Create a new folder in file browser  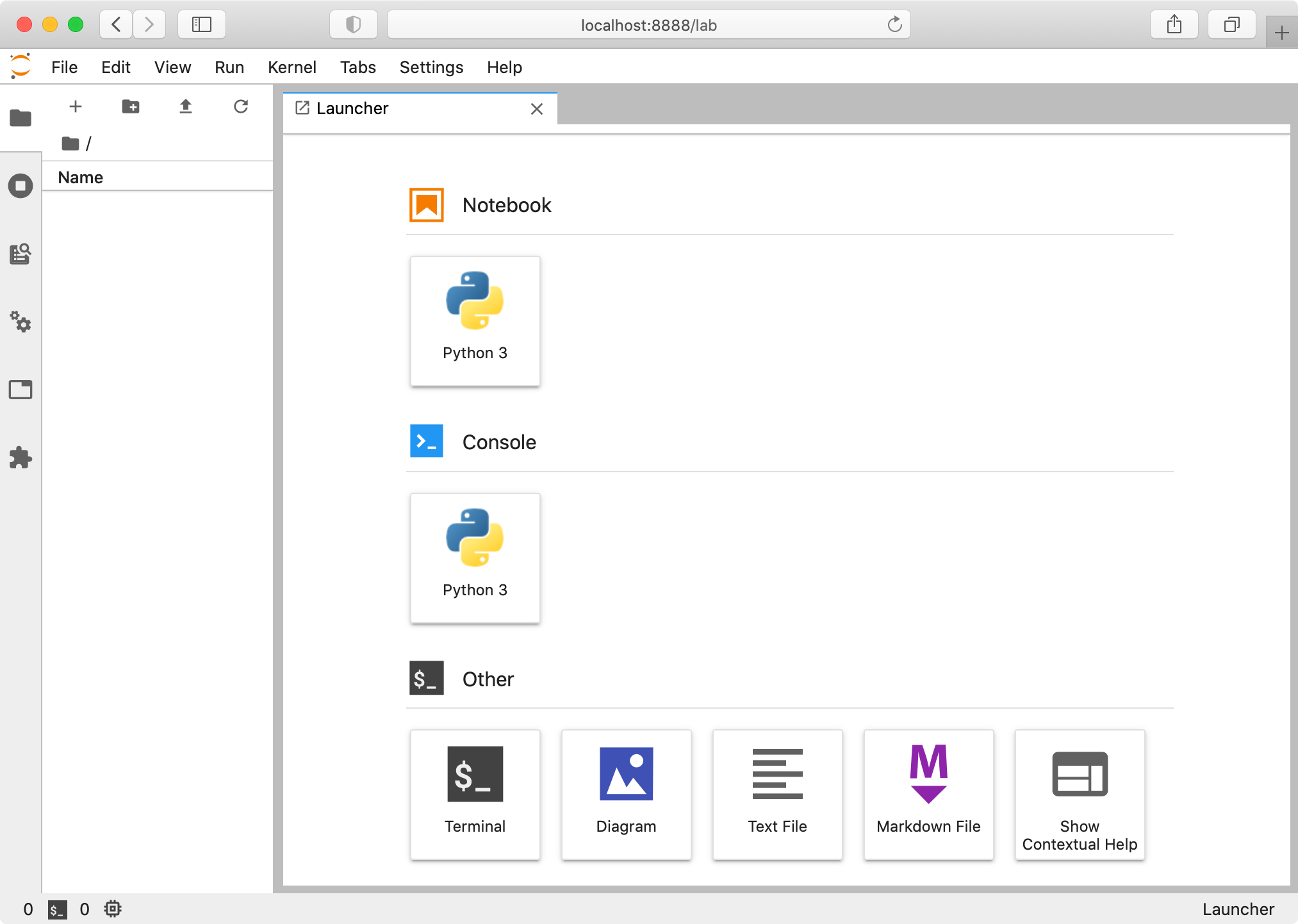[131, 106]
